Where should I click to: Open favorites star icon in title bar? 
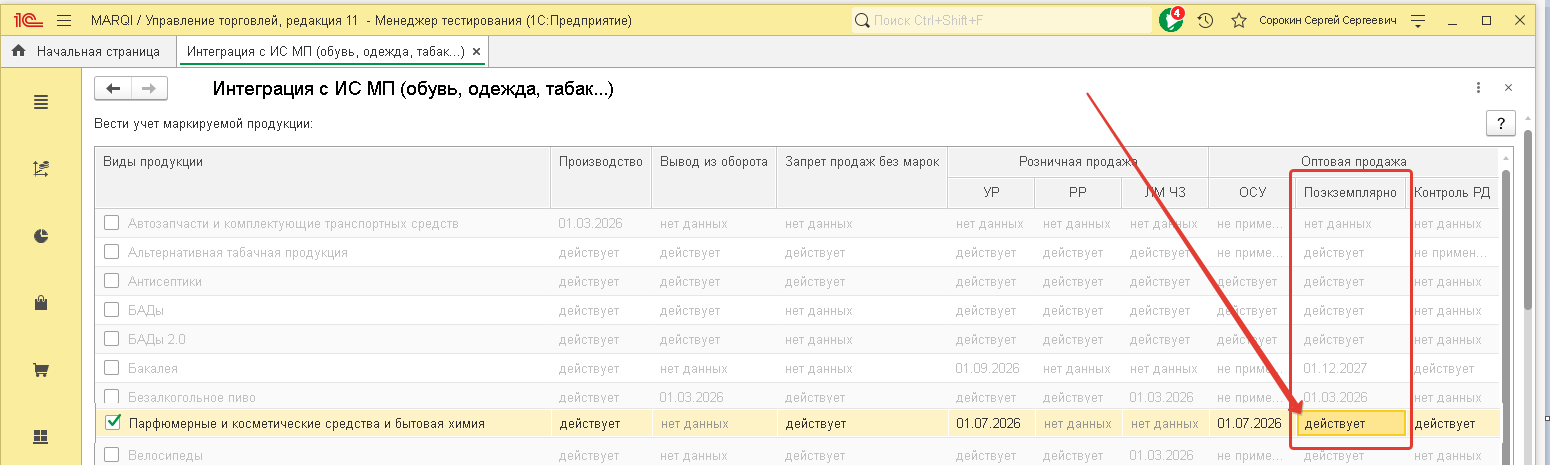click(x=1238, y=20)
